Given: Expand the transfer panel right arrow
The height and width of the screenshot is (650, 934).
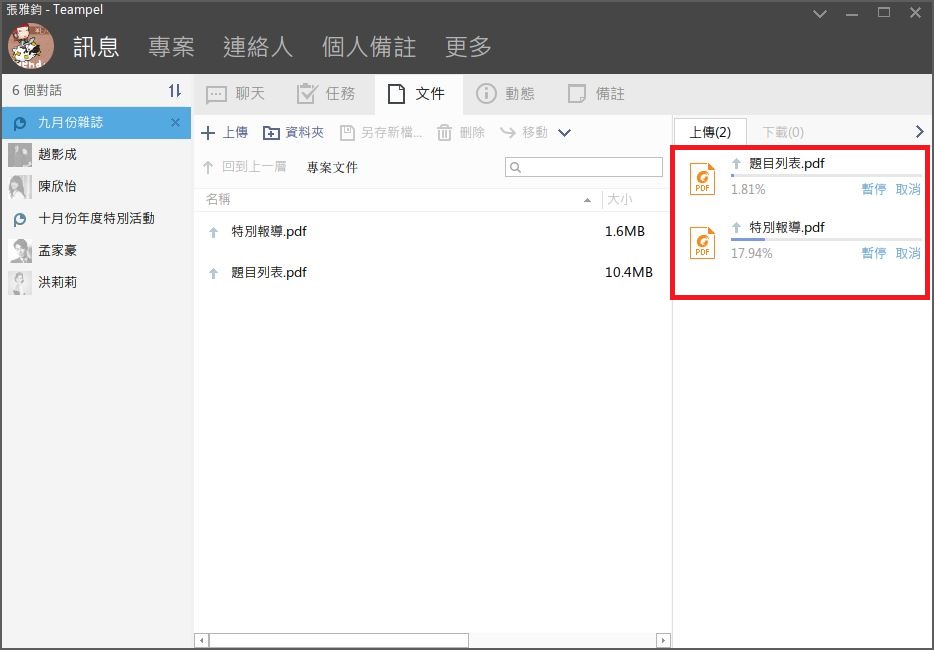Looking at the screenshot, I should 920,131.
